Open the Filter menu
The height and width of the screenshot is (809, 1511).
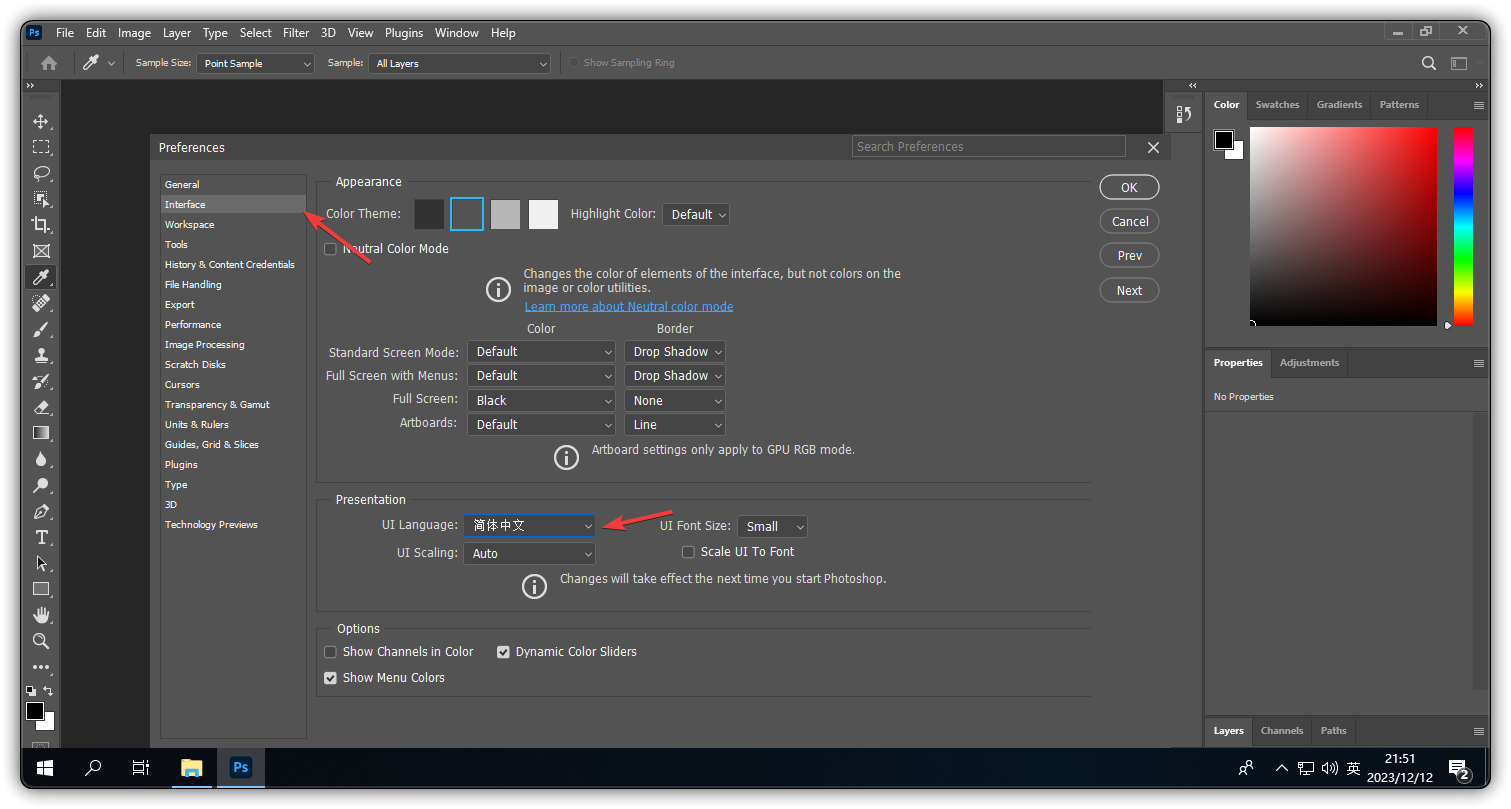pos(296,33)
